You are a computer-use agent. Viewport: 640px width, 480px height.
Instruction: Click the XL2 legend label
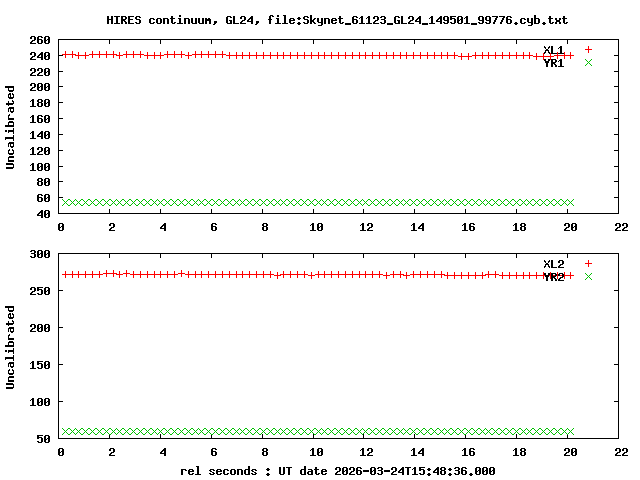(x=553, y=264)
